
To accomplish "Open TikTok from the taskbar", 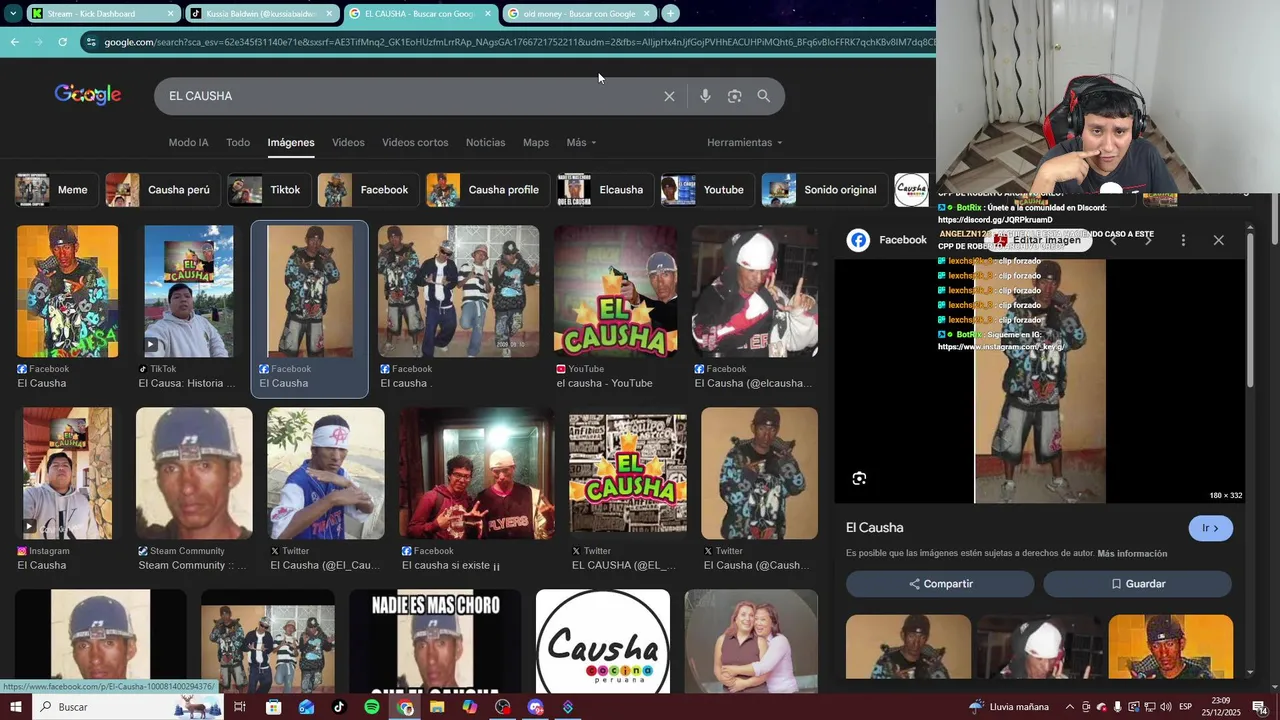I will coord(339,707).
